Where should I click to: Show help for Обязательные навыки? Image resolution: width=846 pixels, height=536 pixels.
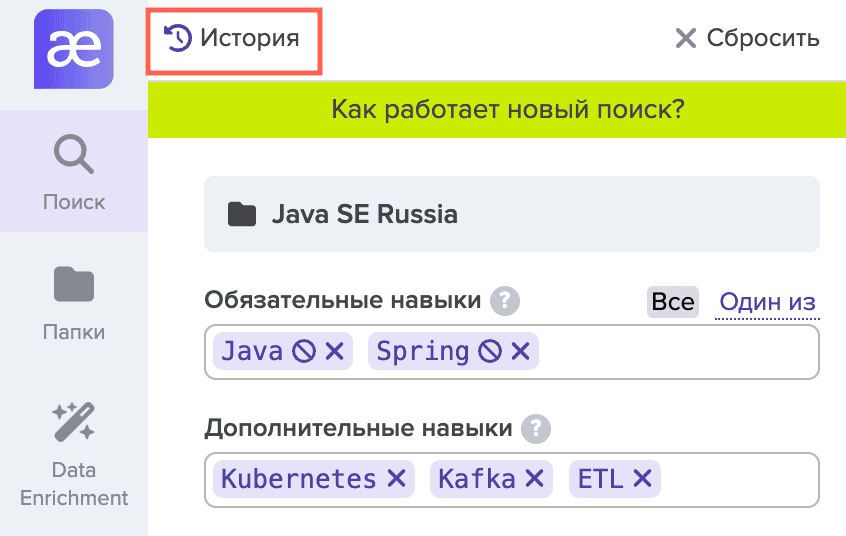(x=507, y=300)
